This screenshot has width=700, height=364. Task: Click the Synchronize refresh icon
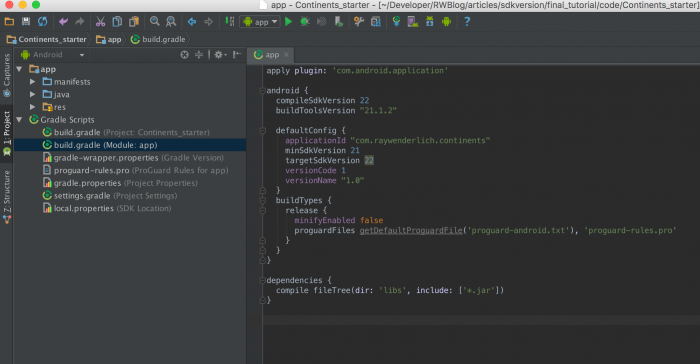click(x=42, y=21)
